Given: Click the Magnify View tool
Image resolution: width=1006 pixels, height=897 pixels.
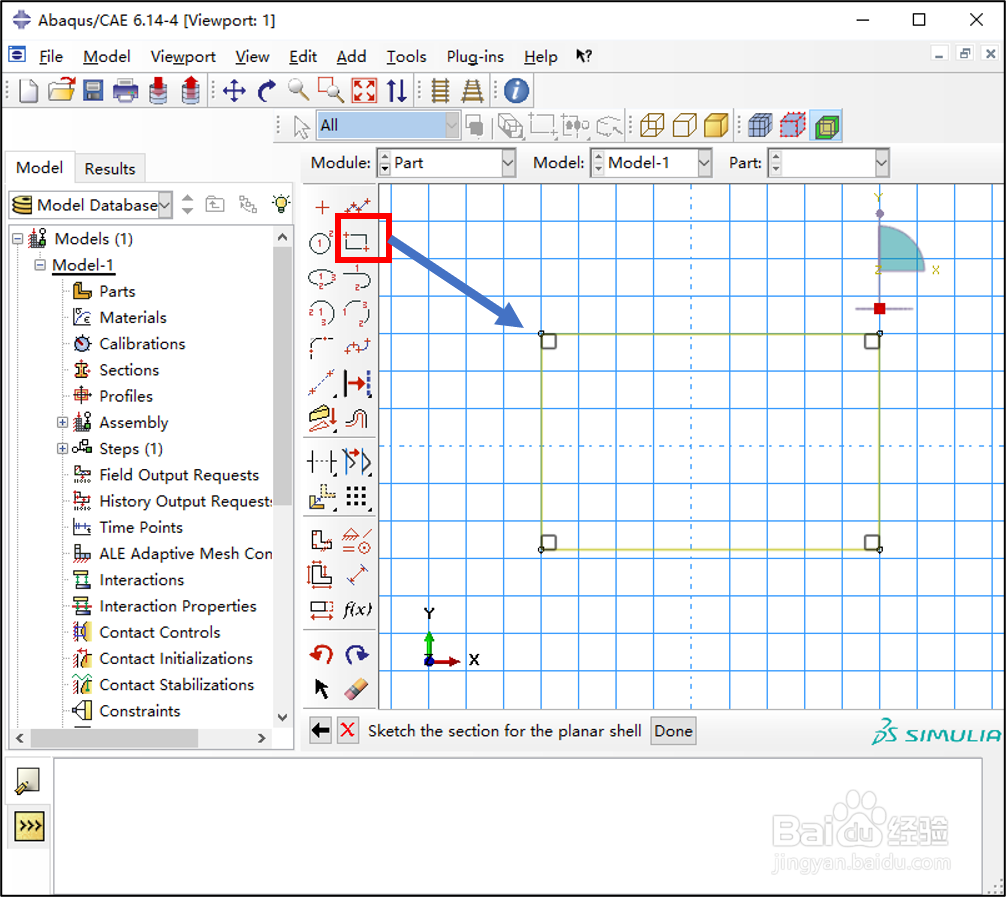Looking at the screenshot, I should (299, 90).
